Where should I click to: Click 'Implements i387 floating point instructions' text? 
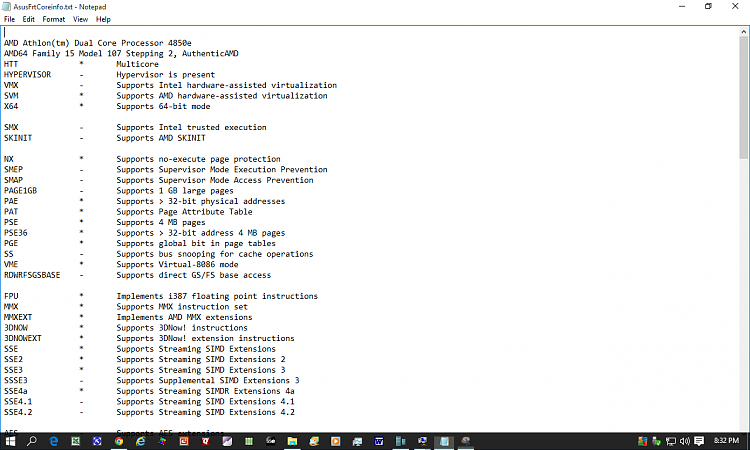pyautogui.click(x=217, y=296)
